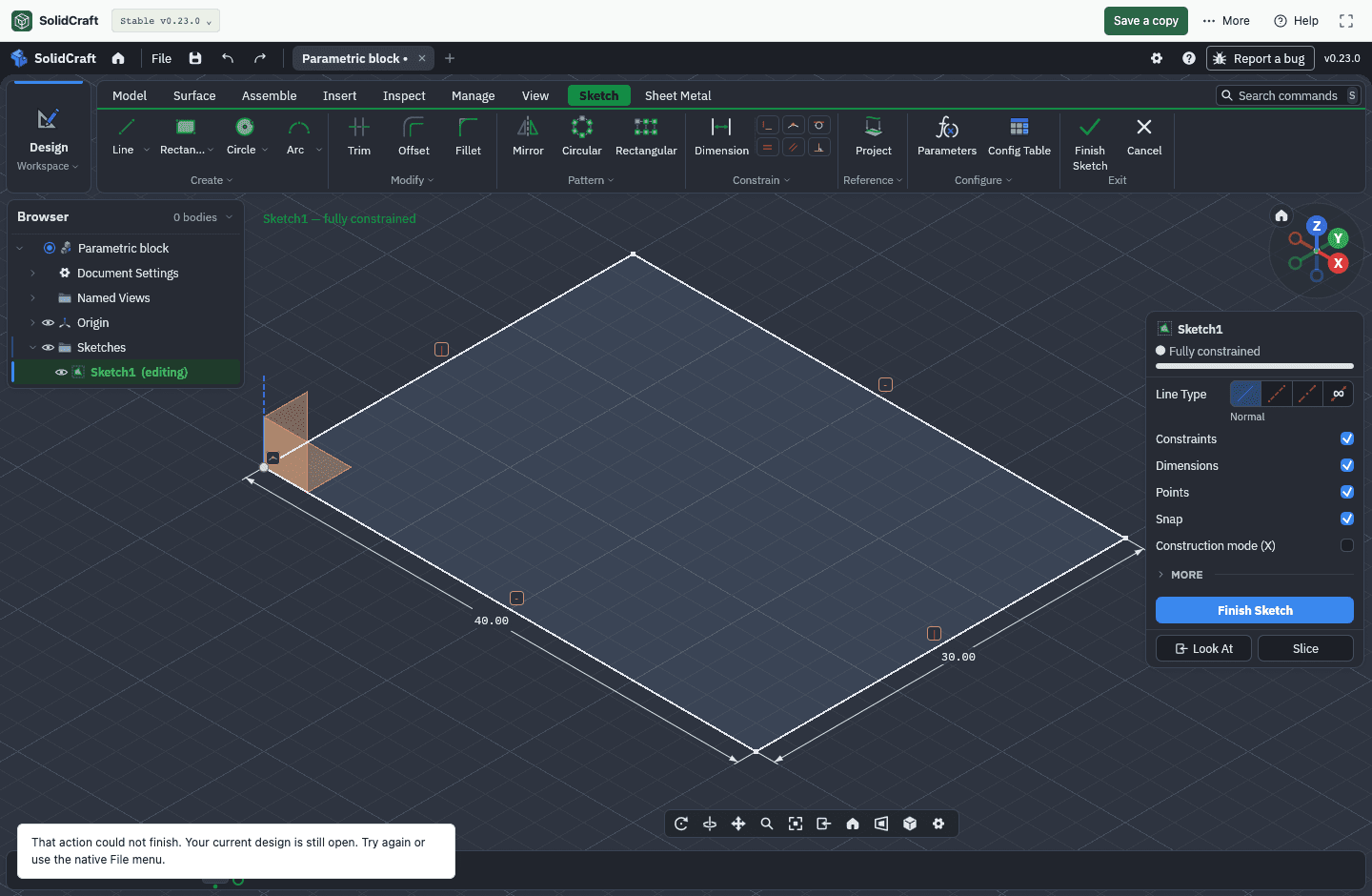Screen dimensions: 1372x896
Task: Choose the Trim tool
Action: [359, 136]
